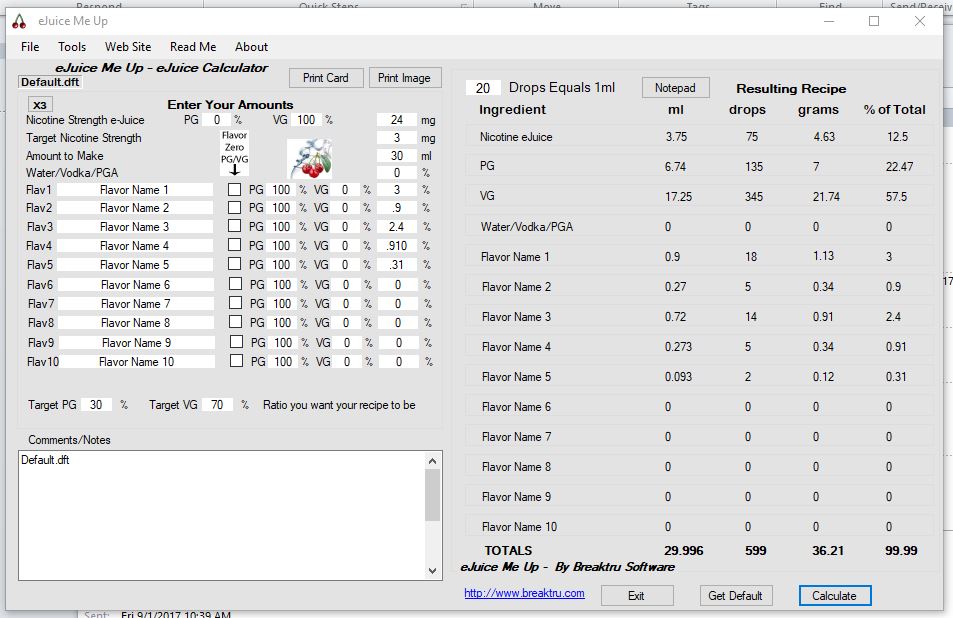Toggle the Flav1 zero PG/VG checkbox
The height and width of the screenshot is (618, 953).
click(235, 189)
